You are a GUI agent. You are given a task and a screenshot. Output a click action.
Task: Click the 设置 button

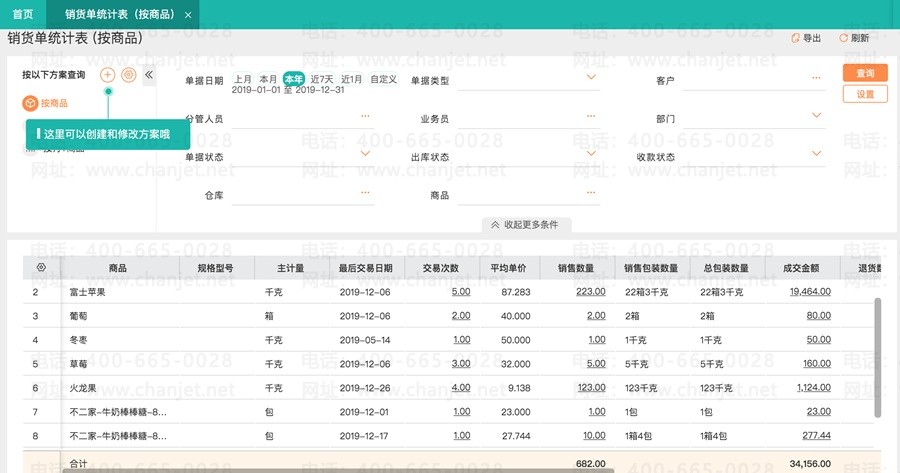tap(865, 94)
